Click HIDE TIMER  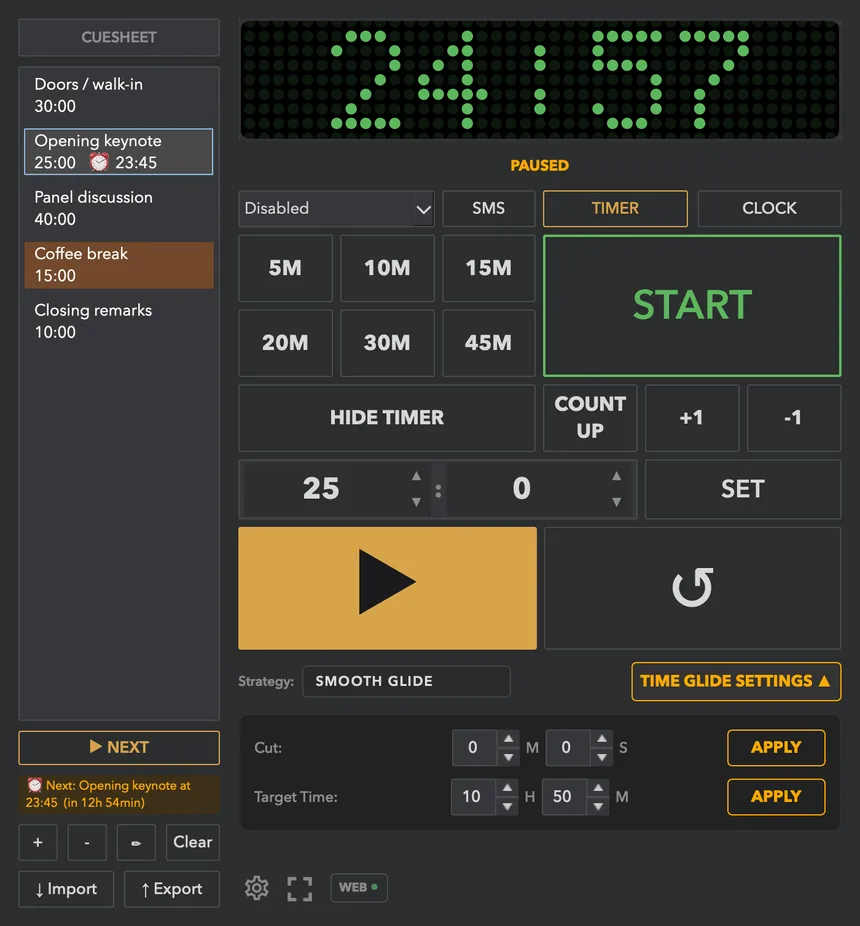(387, 418)
